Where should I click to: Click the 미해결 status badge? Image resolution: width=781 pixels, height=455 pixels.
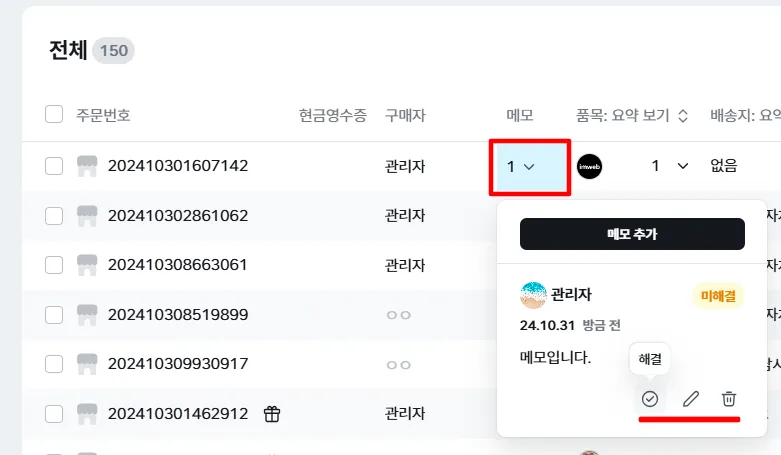719,295
